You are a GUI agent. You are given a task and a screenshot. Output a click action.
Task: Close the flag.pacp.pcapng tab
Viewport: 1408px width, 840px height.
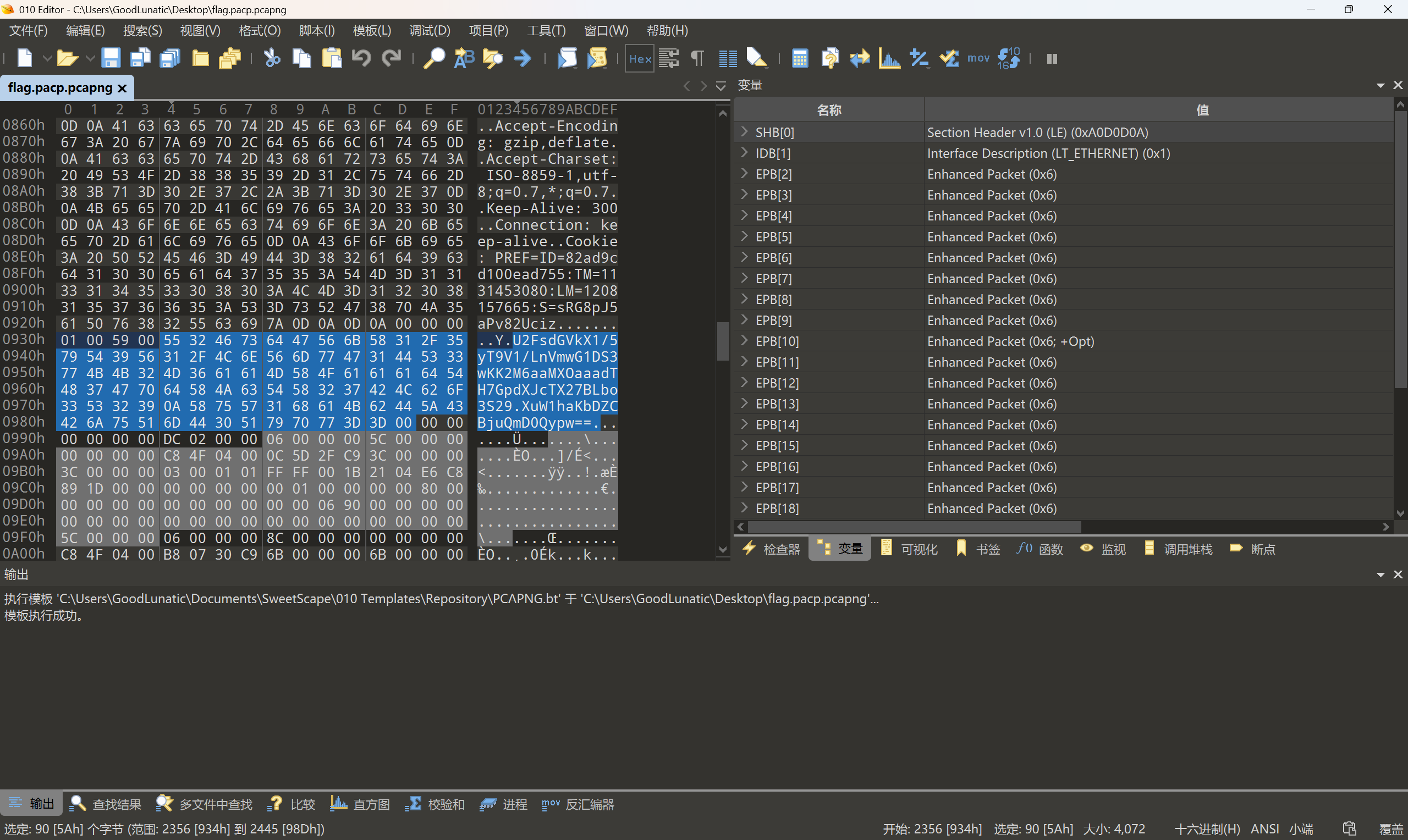122,89
